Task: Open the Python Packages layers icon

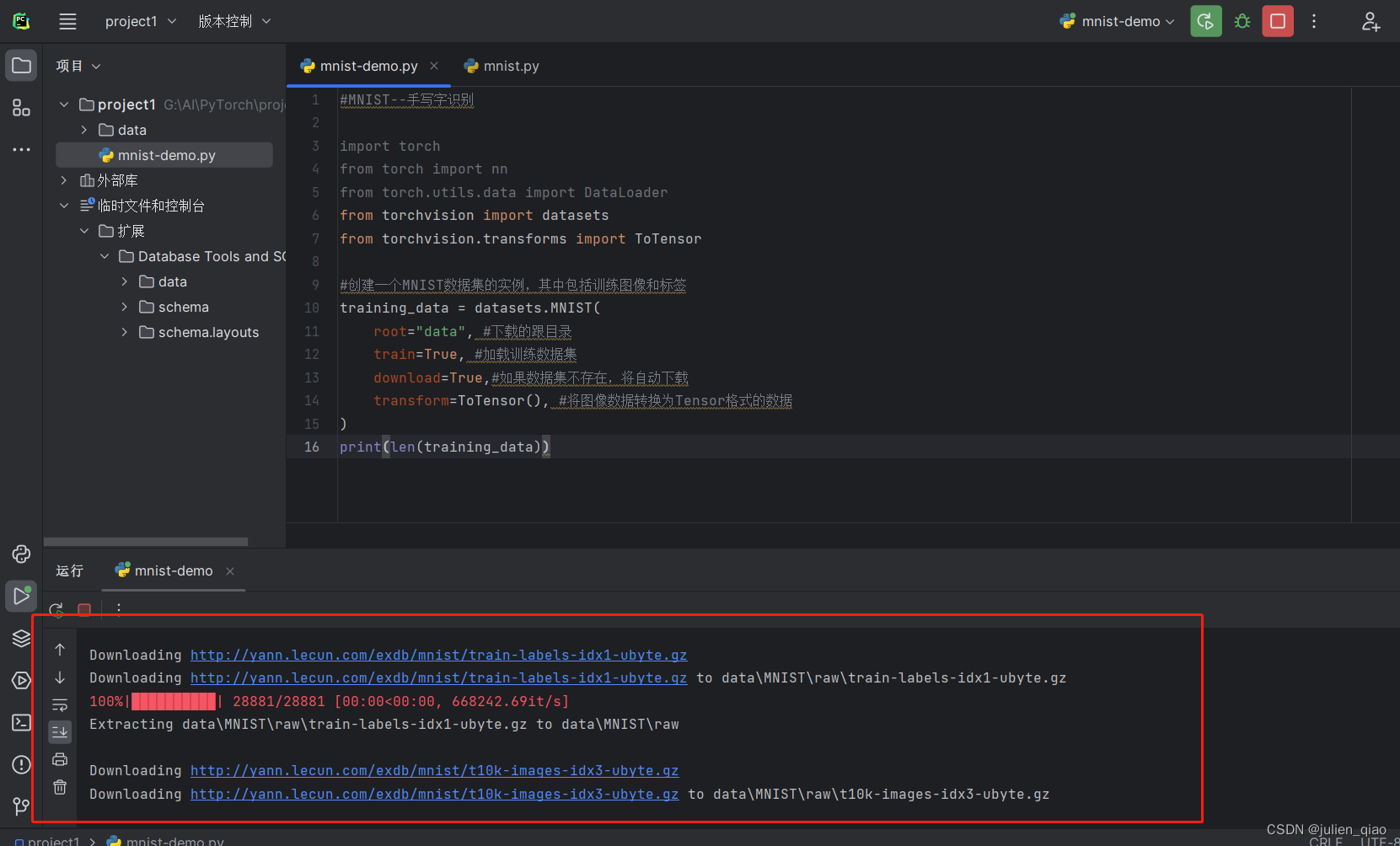Action: pyautogui.click(x=21, y=638)
